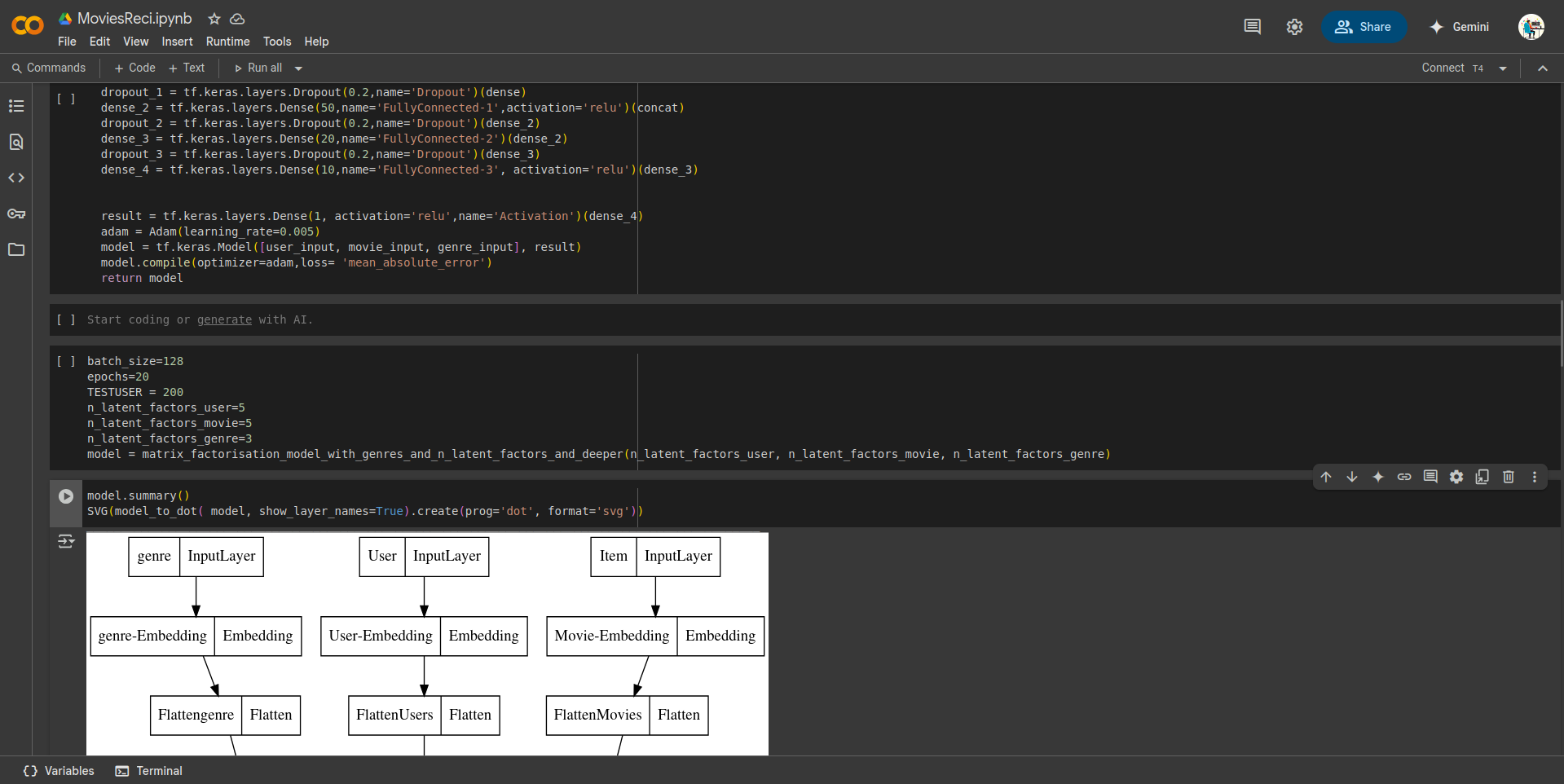
Task: Copy link to cell icon
Action: coord(1404,477)
